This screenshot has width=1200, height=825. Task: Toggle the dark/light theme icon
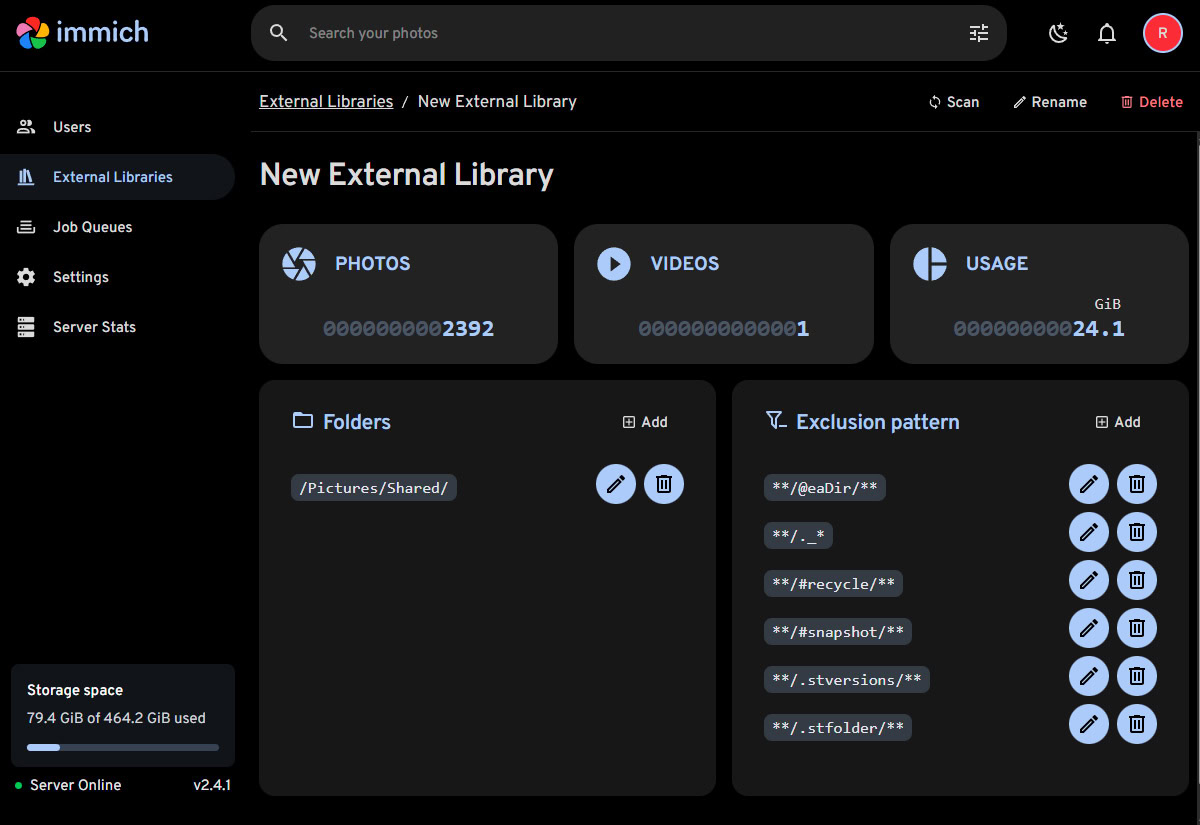click(1058, 33)
